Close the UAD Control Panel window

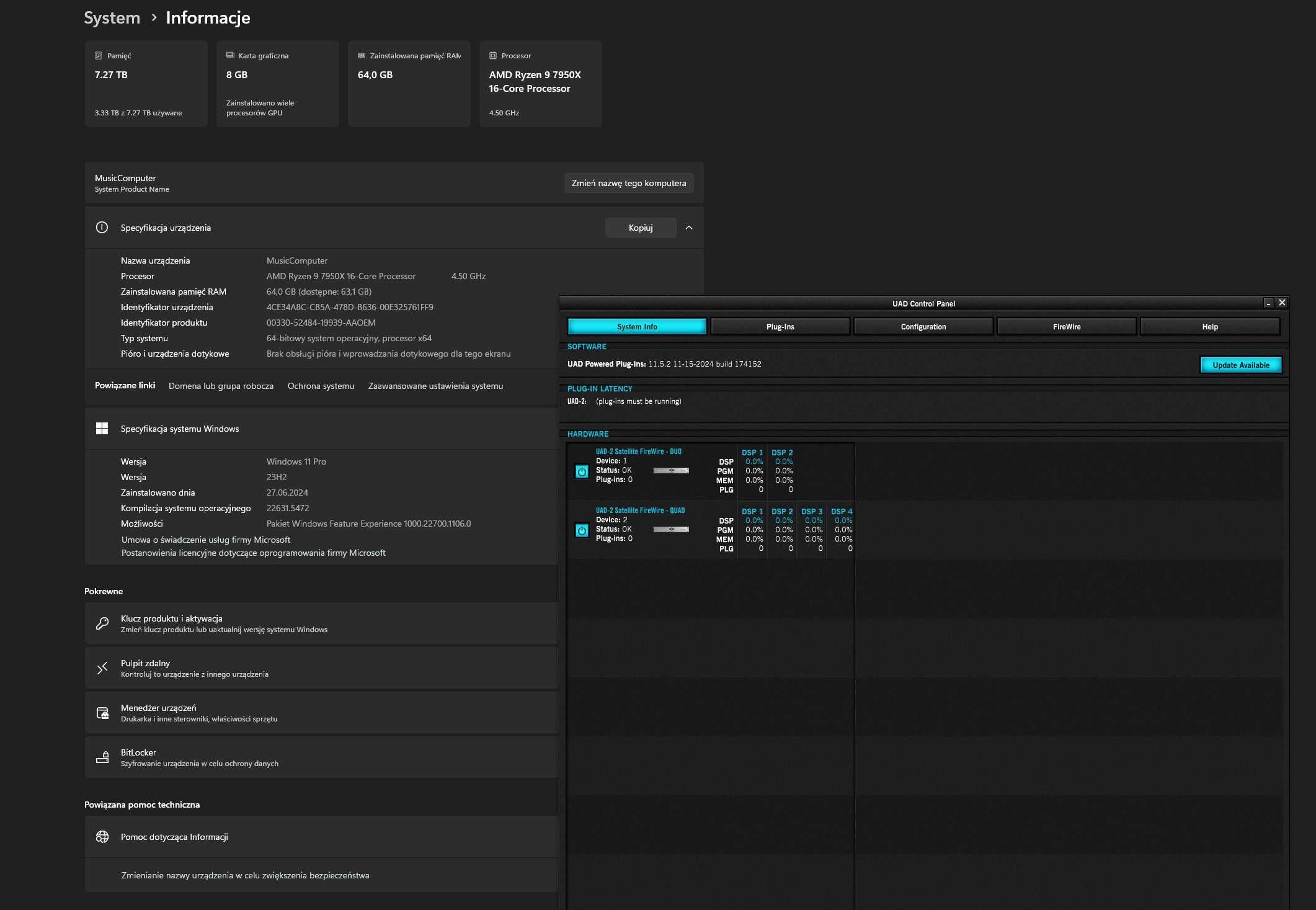(x=1282, y=303)
